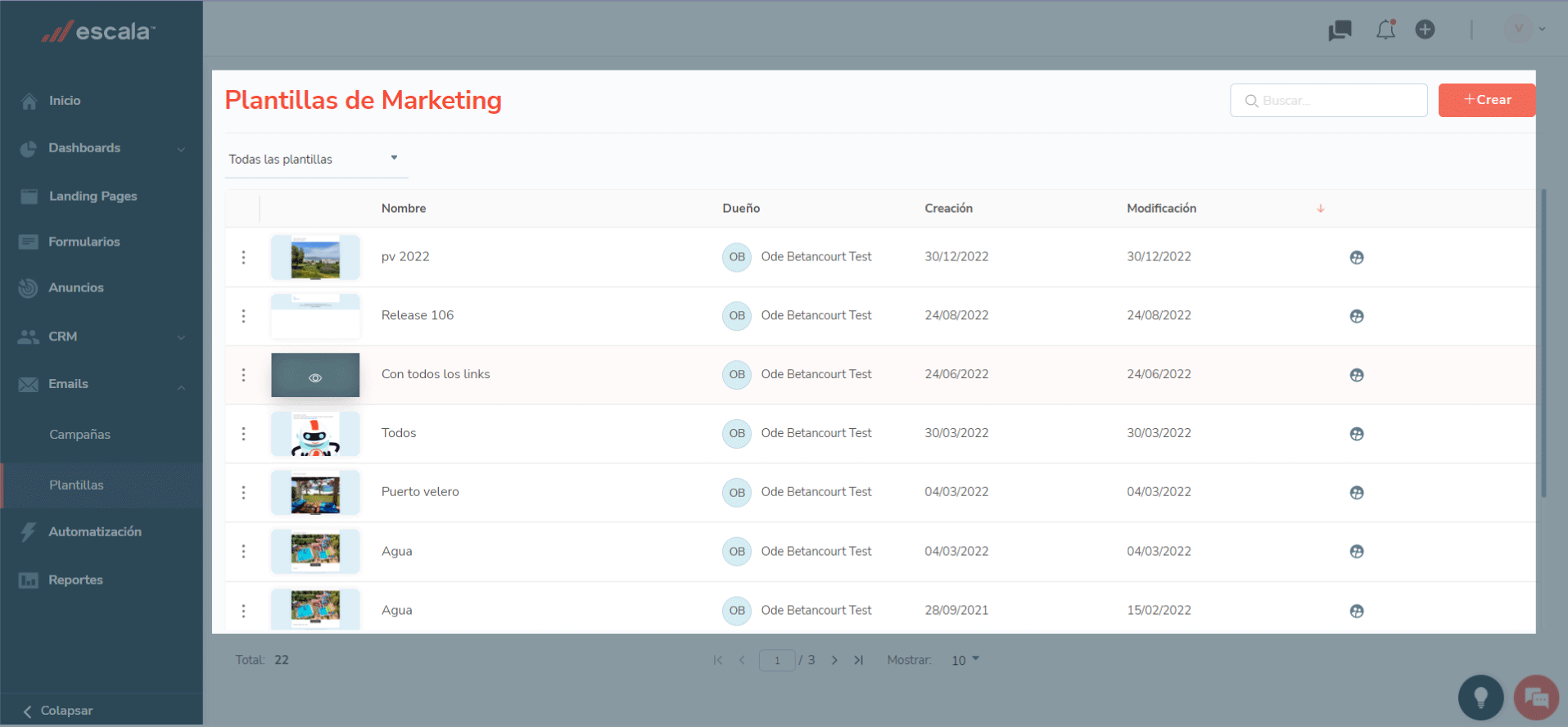This screenshot has width=1568, height=727.
Task: Sort by Creación column header
Action: [949, 209]
